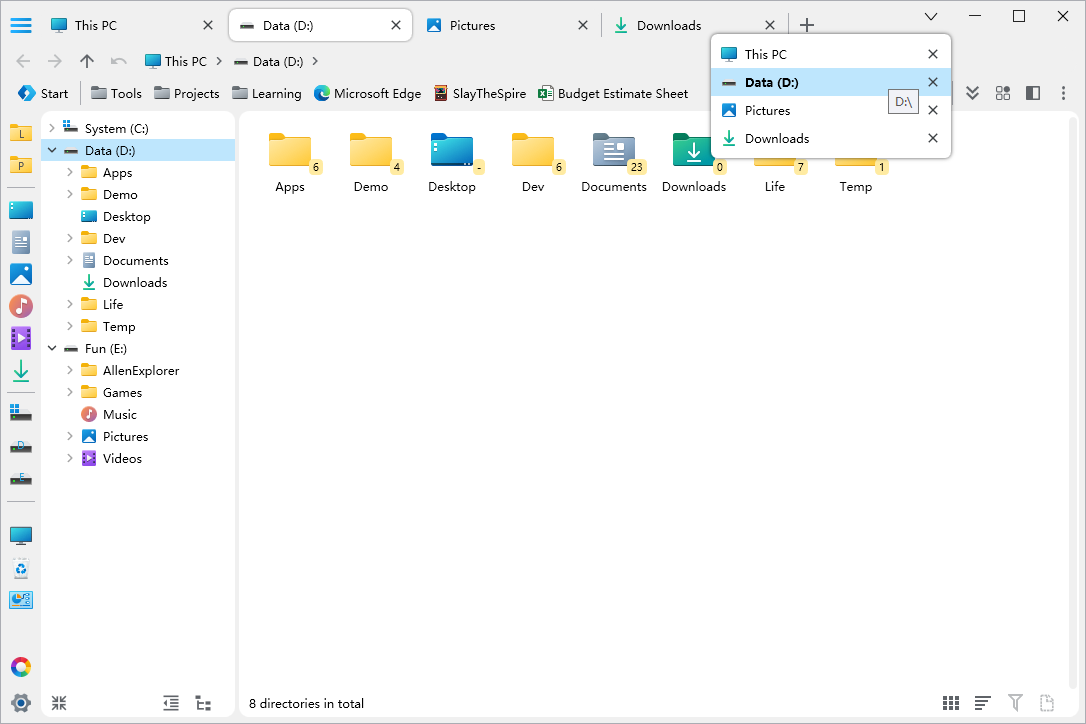Expand the System (C:) tree node

(x=52, y=129)
